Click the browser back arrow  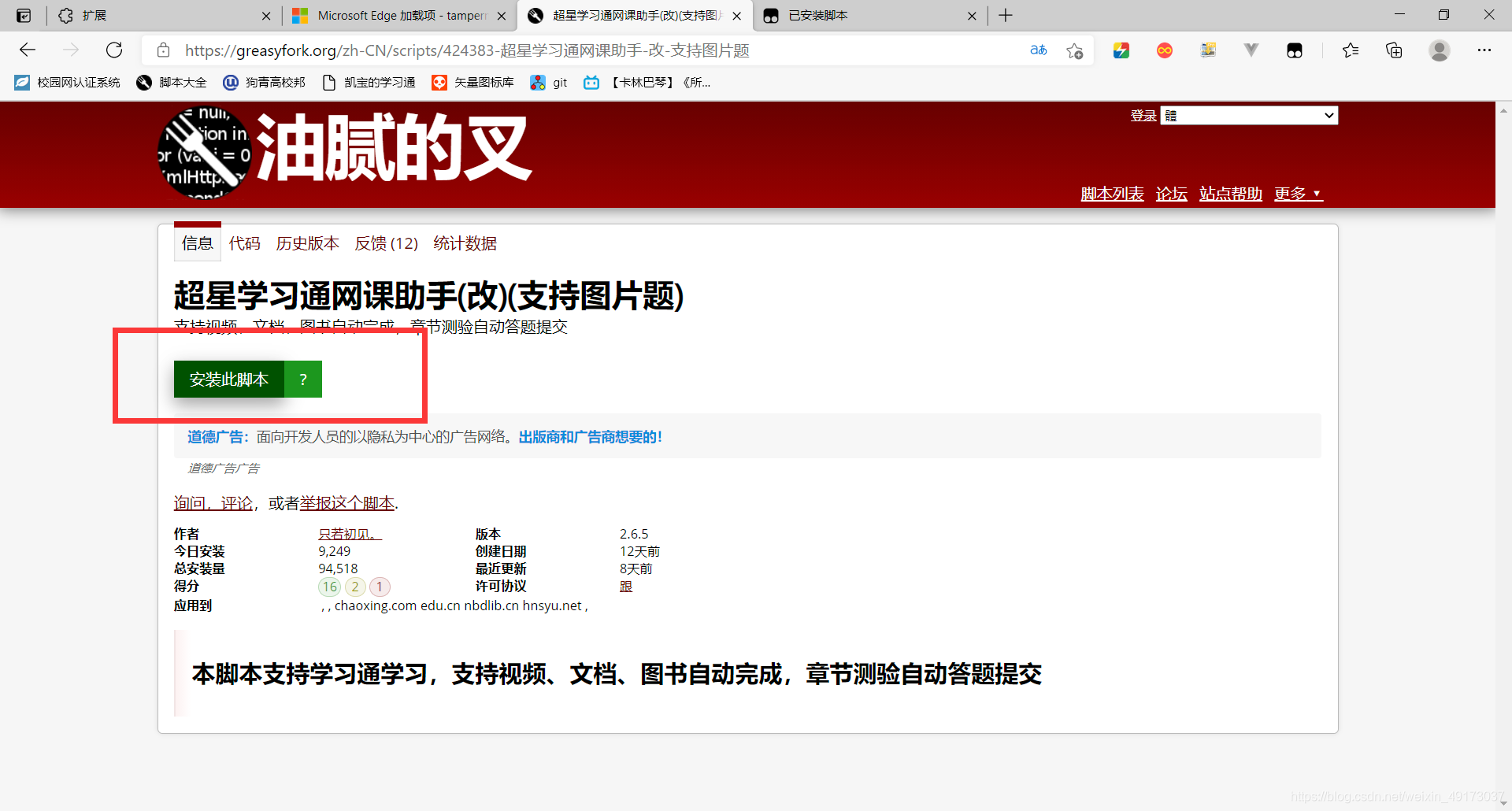28,50
